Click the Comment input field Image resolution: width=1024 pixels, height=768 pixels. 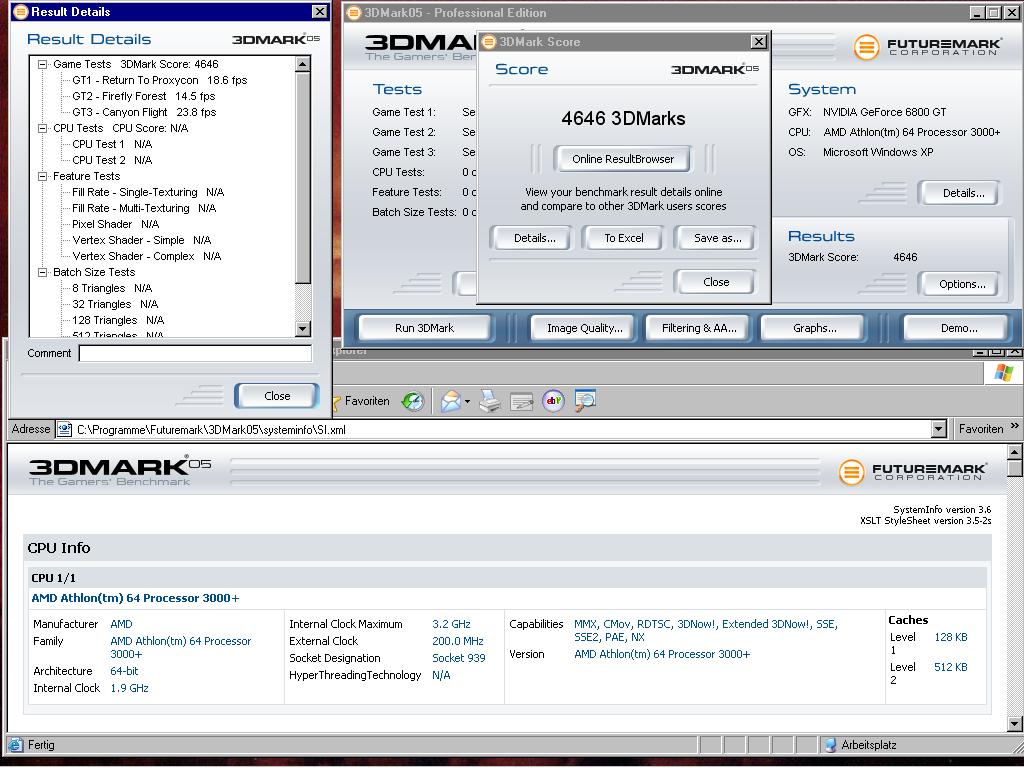click(195, 353)
